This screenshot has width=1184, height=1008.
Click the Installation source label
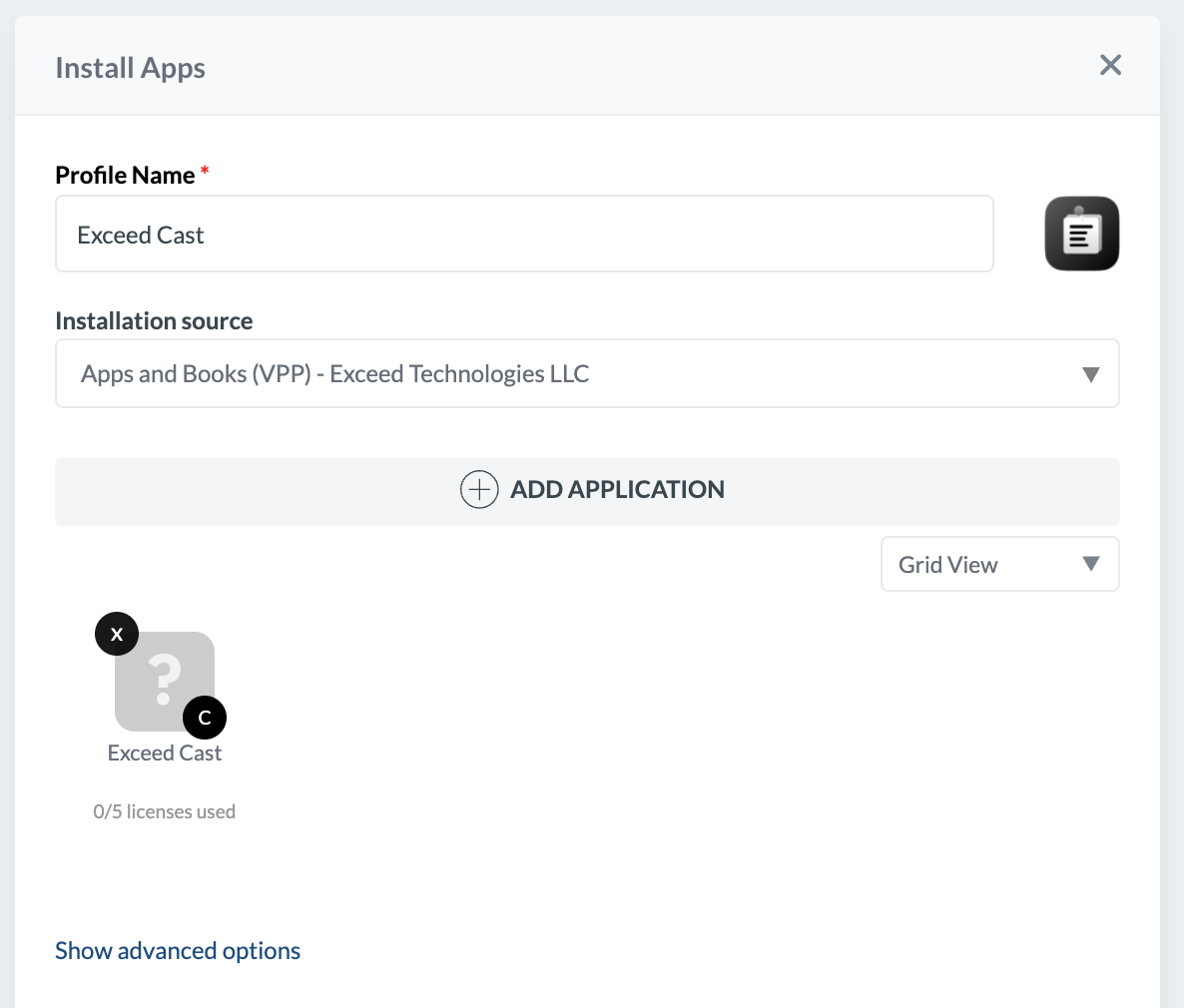point(154,321)
